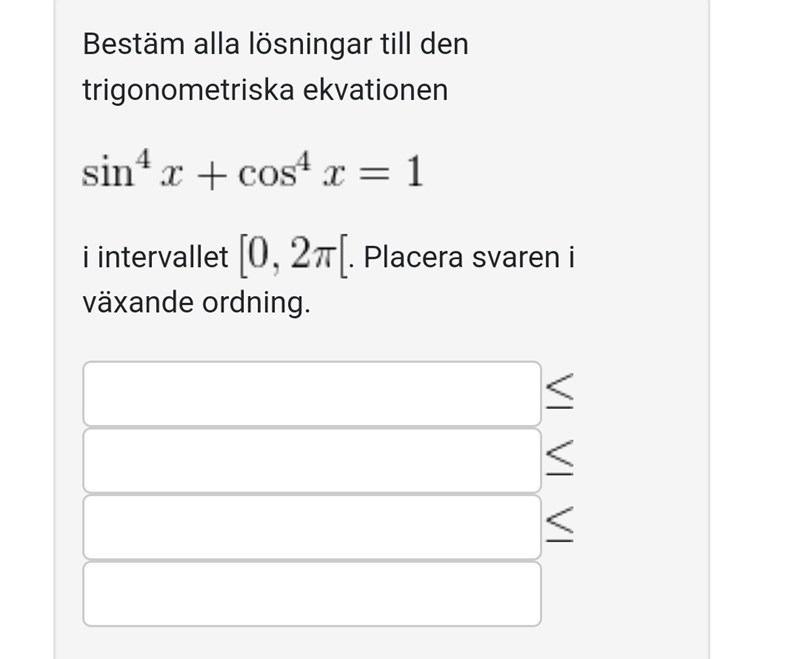Focus the second answer input box
Screen dimensions: 800x659
[311, 460]
